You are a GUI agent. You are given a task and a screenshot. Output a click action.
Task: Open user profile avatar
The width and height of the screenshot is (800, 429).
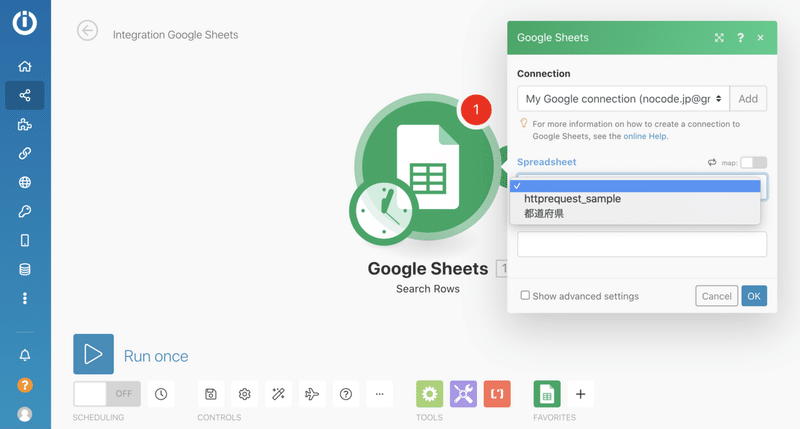[x=24, y=414]
